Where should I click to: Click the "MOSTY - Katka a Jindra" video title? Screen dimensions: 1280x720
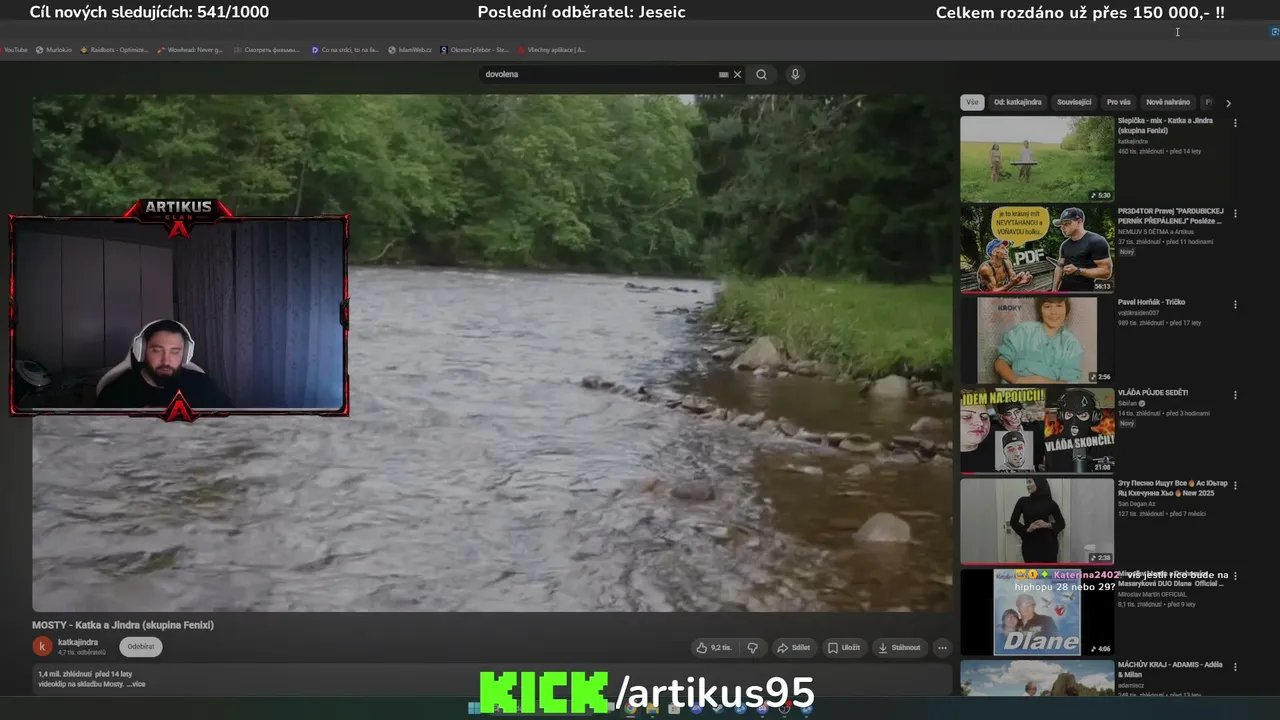[x=123, y=625]
